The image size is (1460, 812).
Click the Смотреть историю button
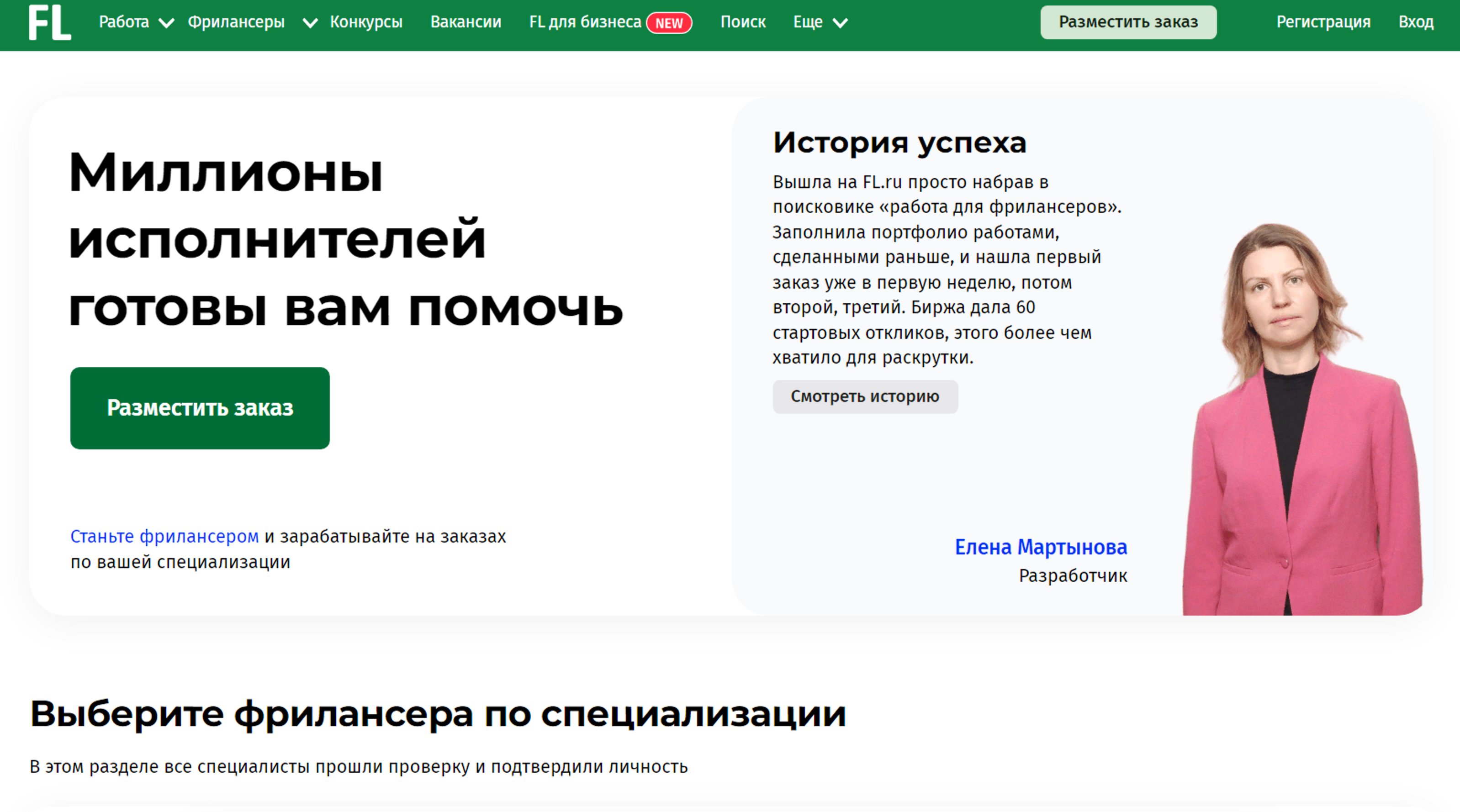(x=865, y=397)
